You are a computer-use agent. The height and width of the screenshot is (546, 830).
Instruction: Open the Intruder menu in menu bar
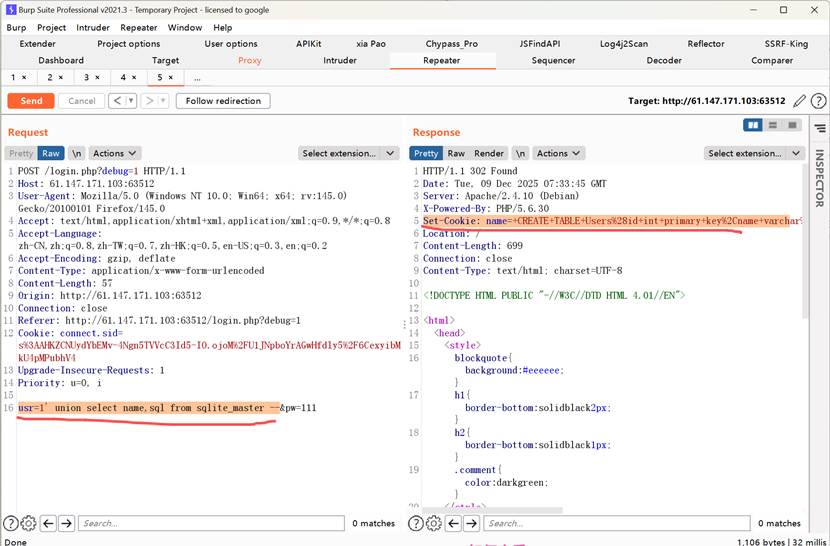(x=93, y=28)
